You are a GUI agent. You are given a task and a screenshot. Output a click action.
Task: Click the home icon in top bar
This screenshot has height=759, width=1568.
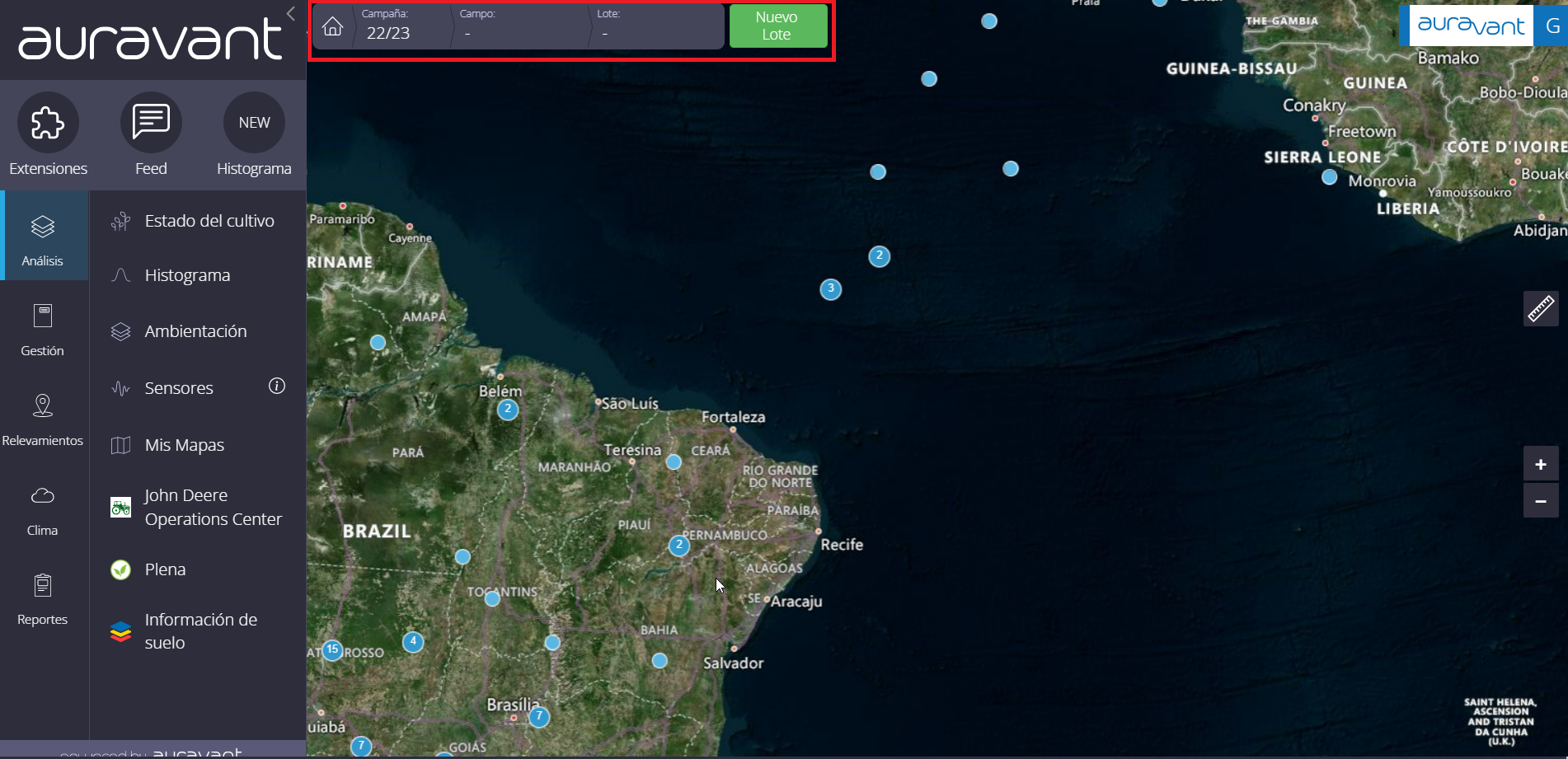coord(332,26)
